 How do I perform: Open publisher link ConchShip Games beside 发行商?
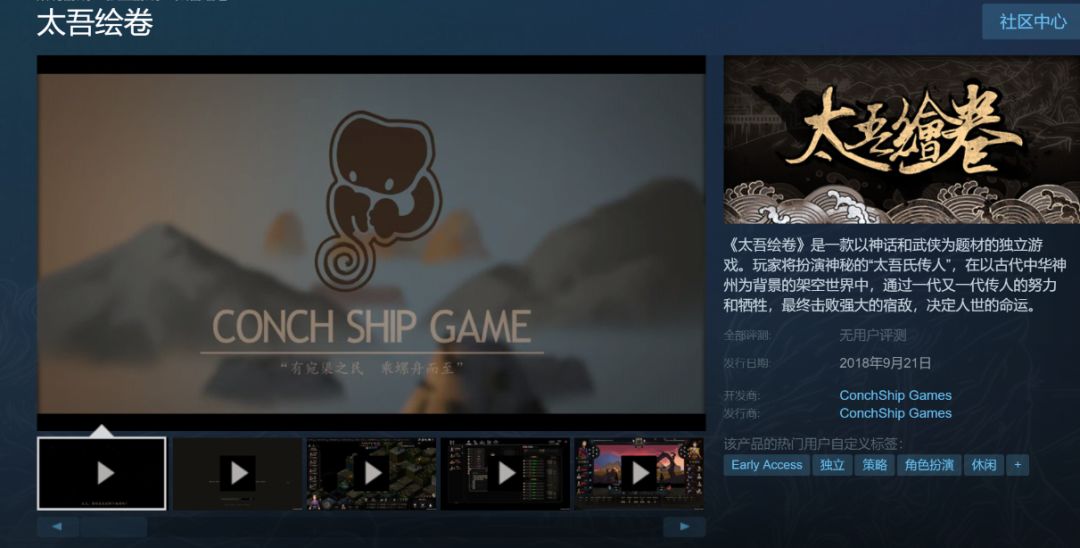895,413
